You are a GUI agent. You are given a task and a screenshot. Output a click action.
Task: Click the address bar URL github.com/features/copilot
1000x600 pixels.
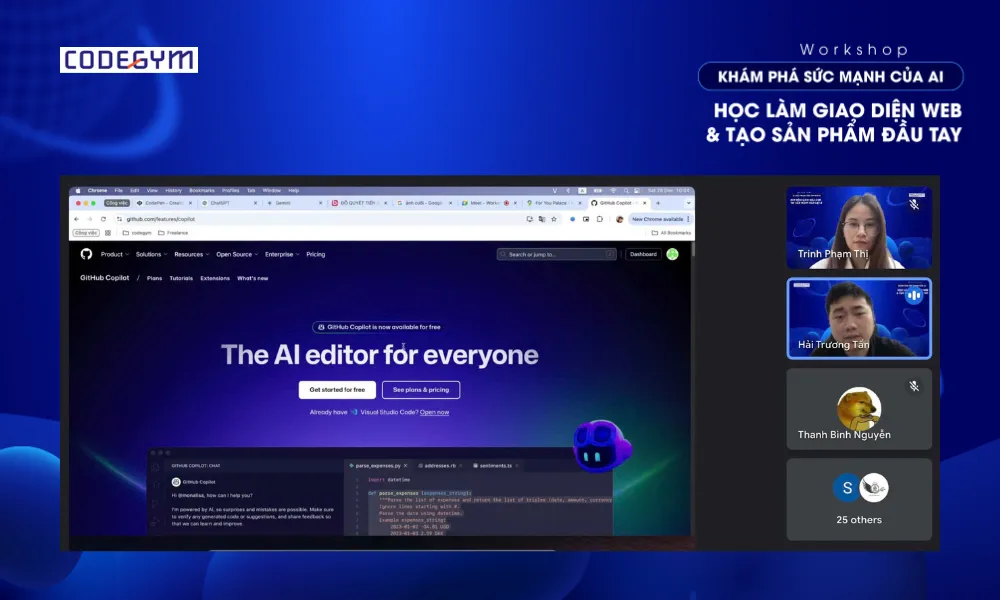pos(161,219)
